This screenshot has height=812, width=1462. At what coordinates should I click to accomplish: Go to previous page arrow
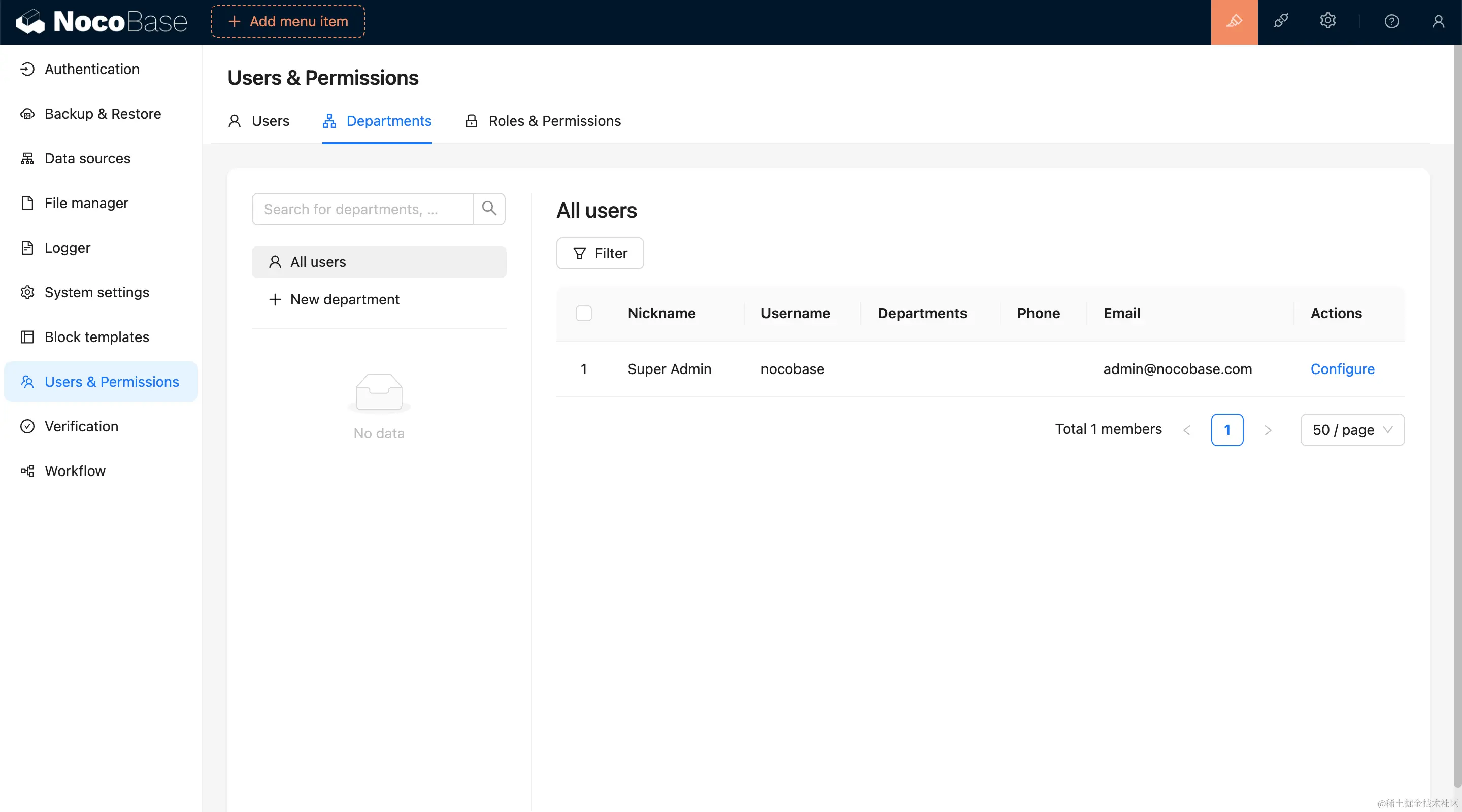pyautogui.click(x=1186, y=430)
